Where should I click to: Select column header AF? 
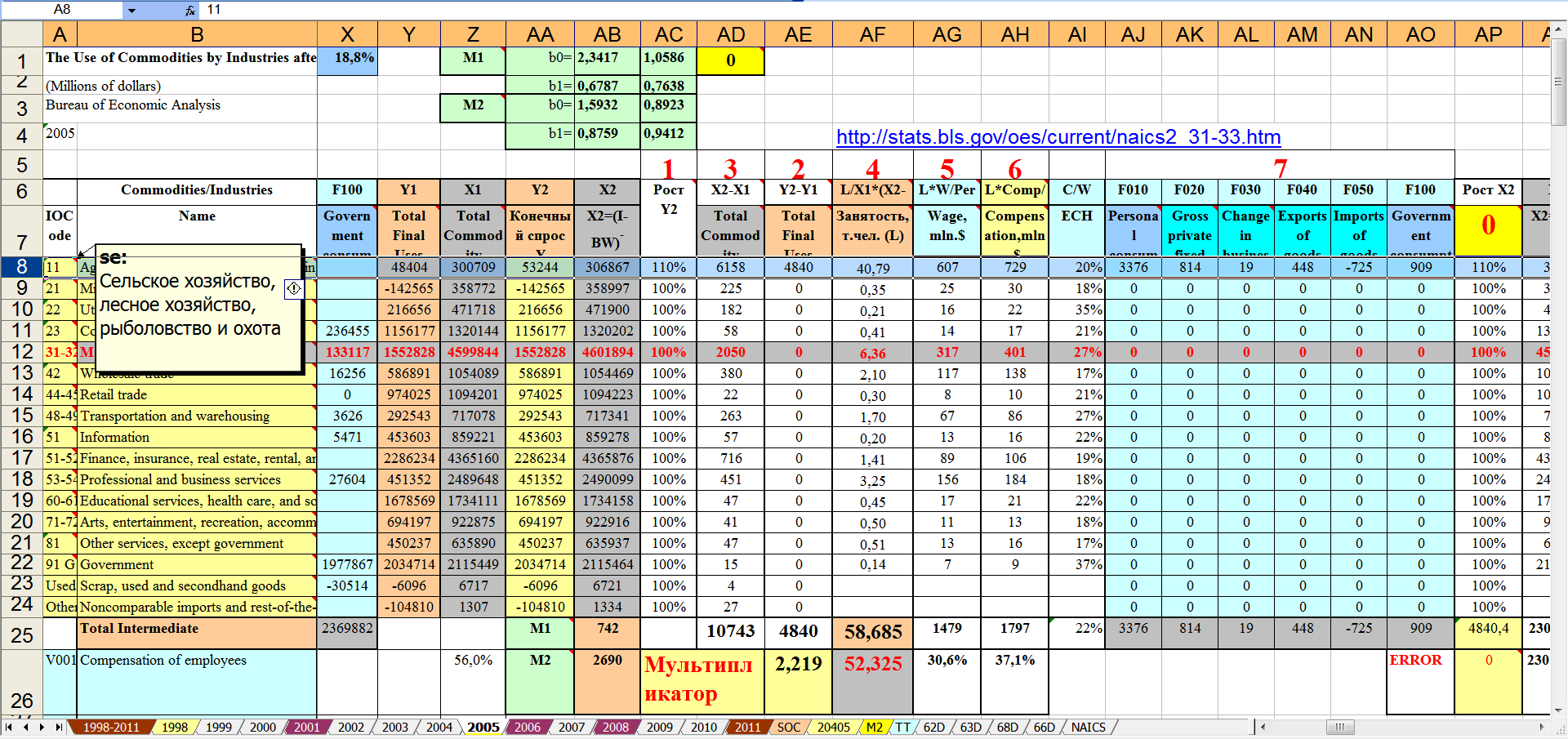tap(872, 34)
